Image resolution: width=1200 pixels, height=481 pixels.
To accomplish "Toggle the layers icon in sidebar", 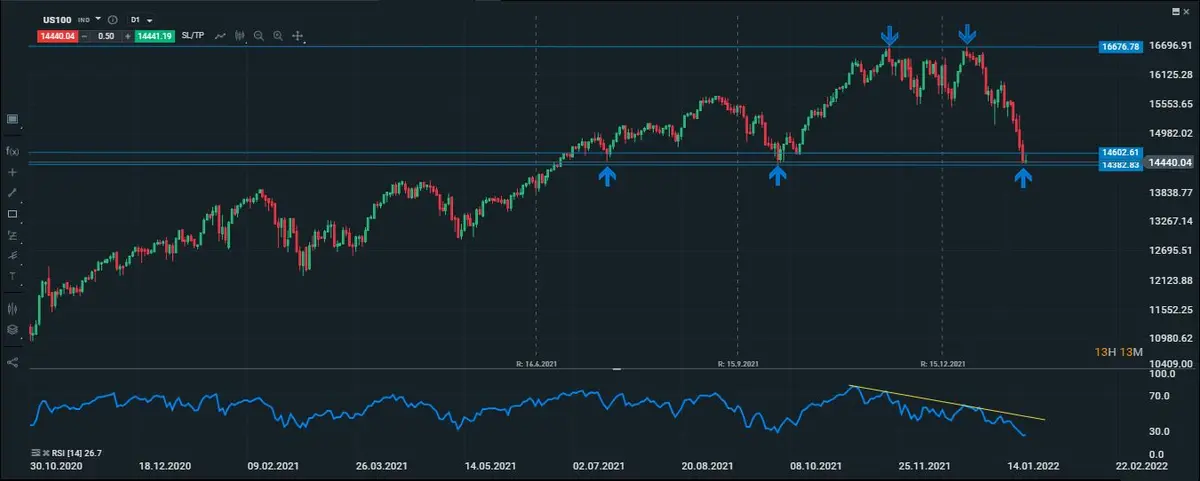I will click(x=13, y=329).
